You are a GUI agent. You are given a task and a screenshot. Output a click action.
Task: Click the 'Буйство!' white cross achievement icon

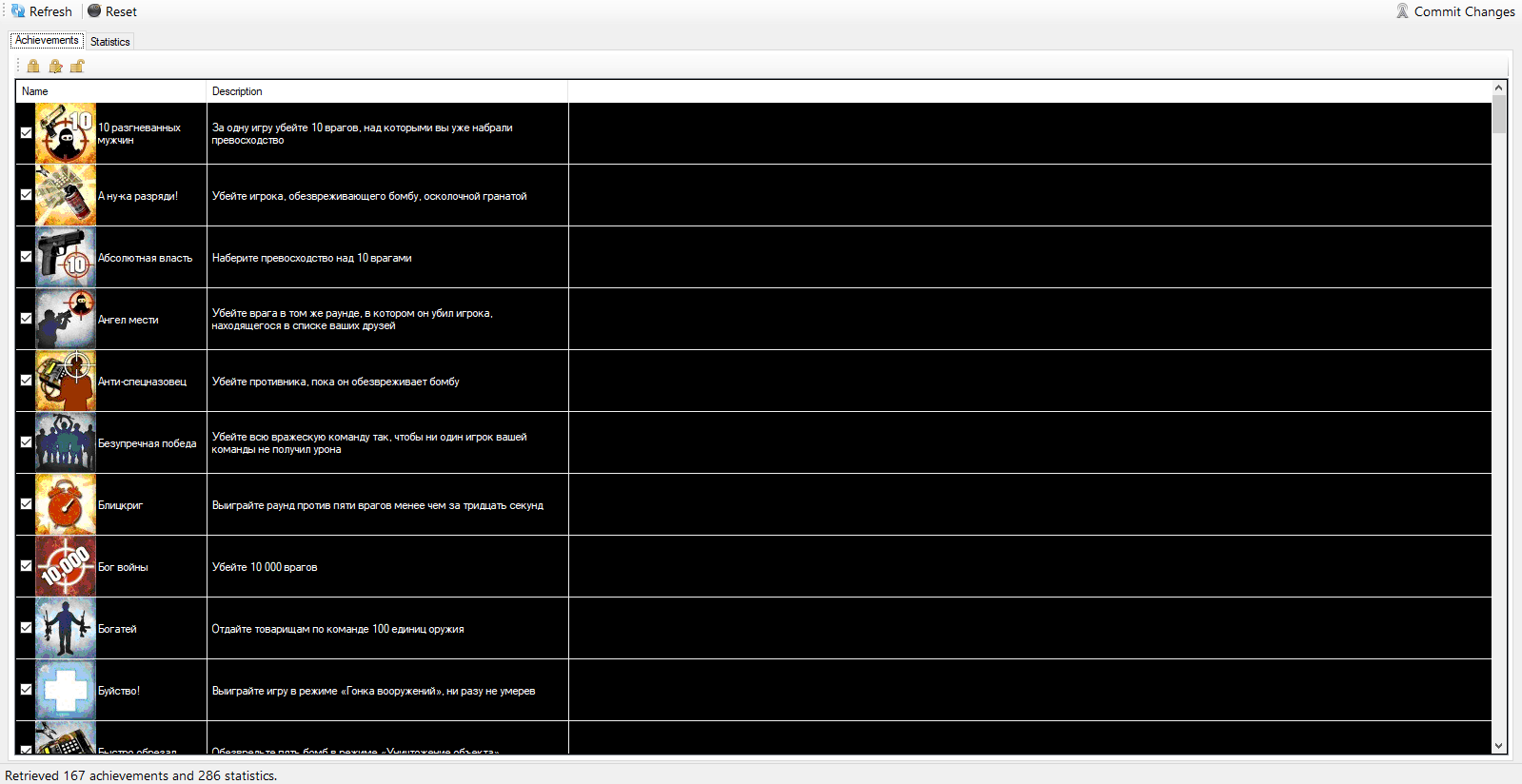(x=66, y=690)
